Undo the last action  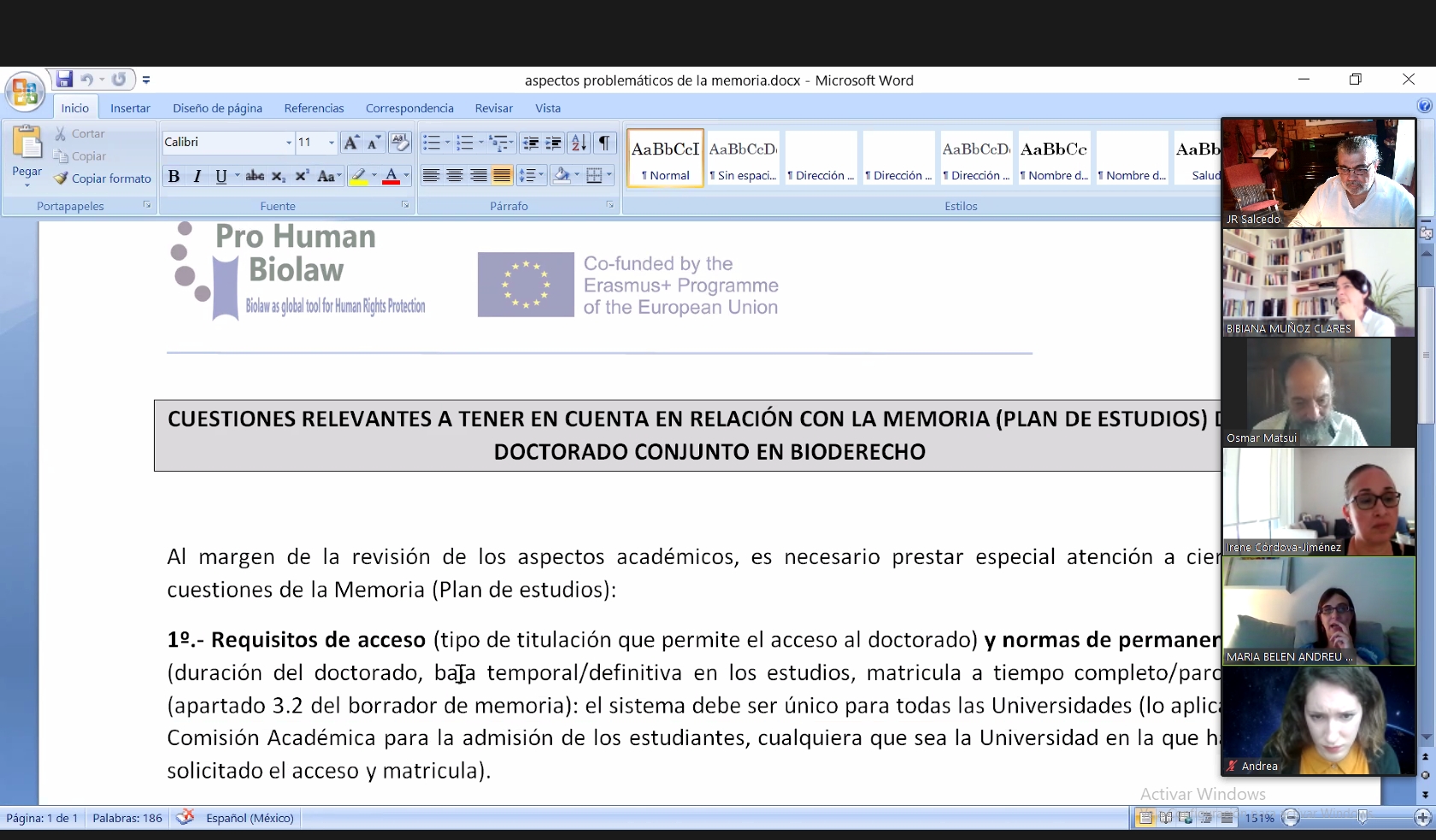click(x=86, y=79)
